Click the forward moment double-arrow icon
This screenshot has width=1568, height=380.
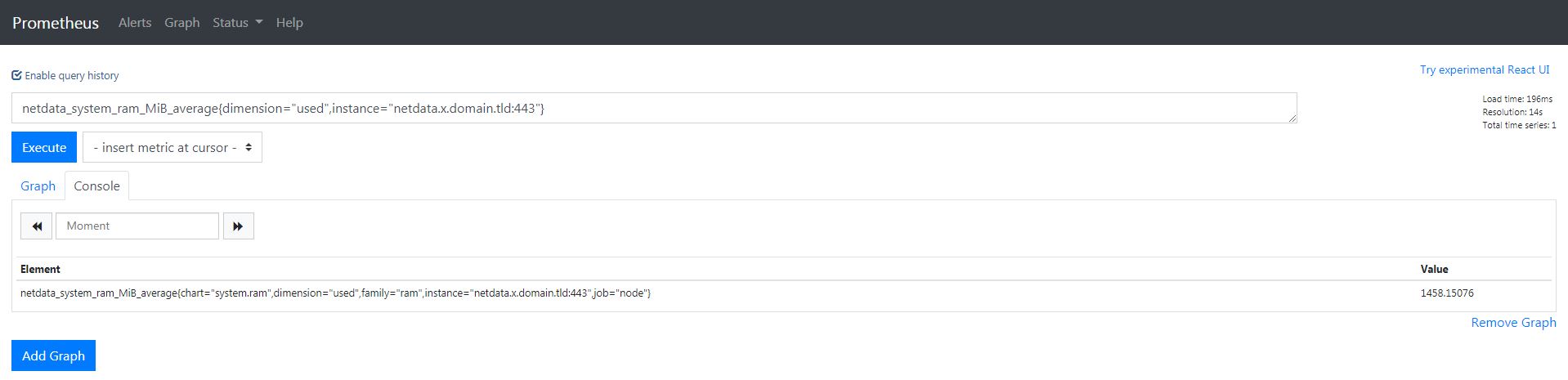pyautogui.click(x=238, y=226)
